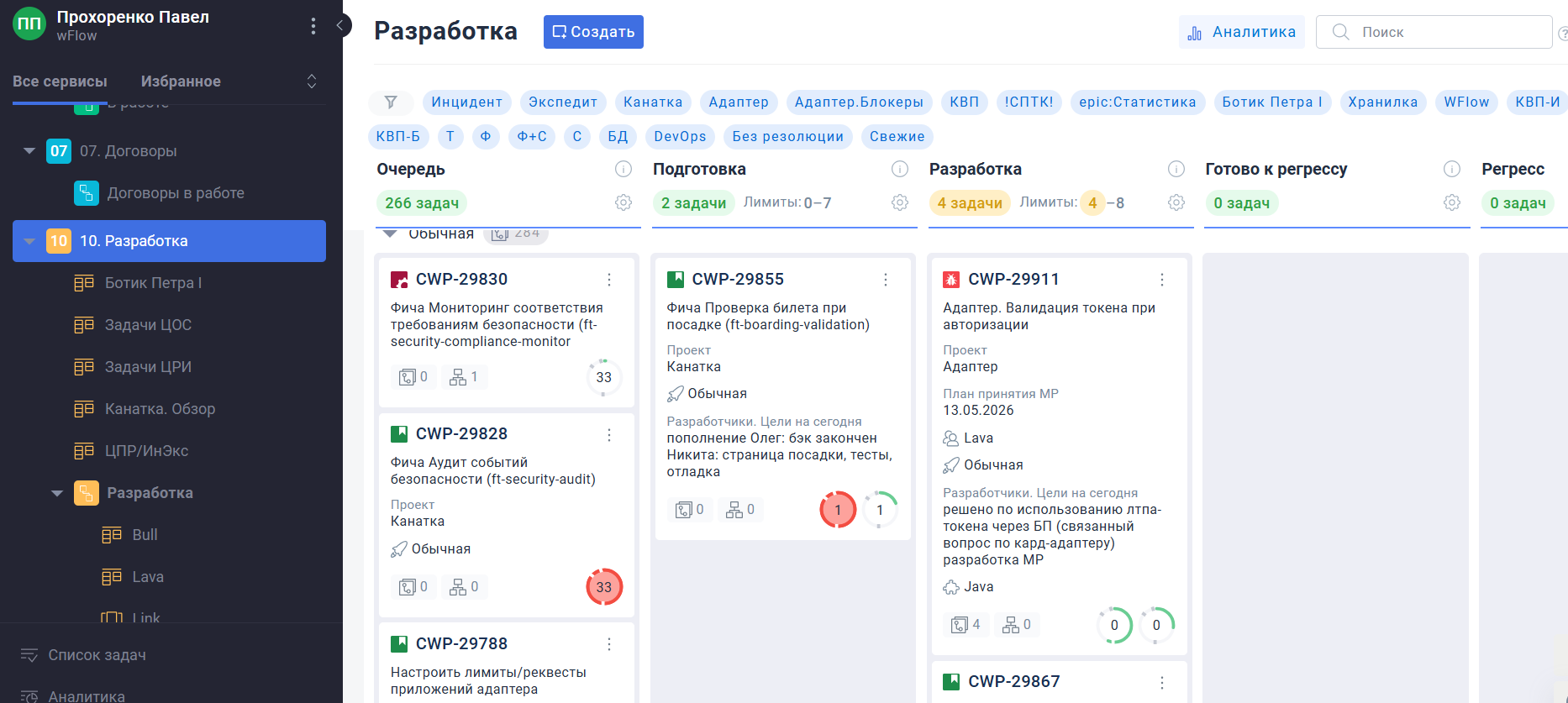Open Задачи ЦРИ board in the sidebar

(148, 367)
